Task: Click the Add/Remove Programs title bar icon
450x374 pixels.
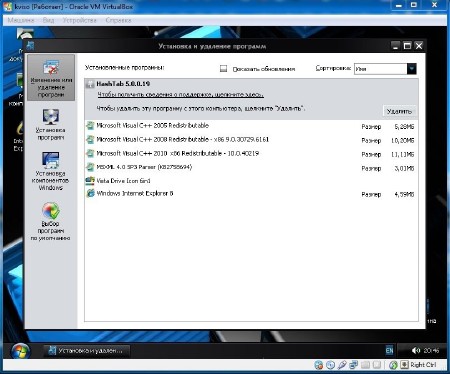Action: (x=30, y=45)
